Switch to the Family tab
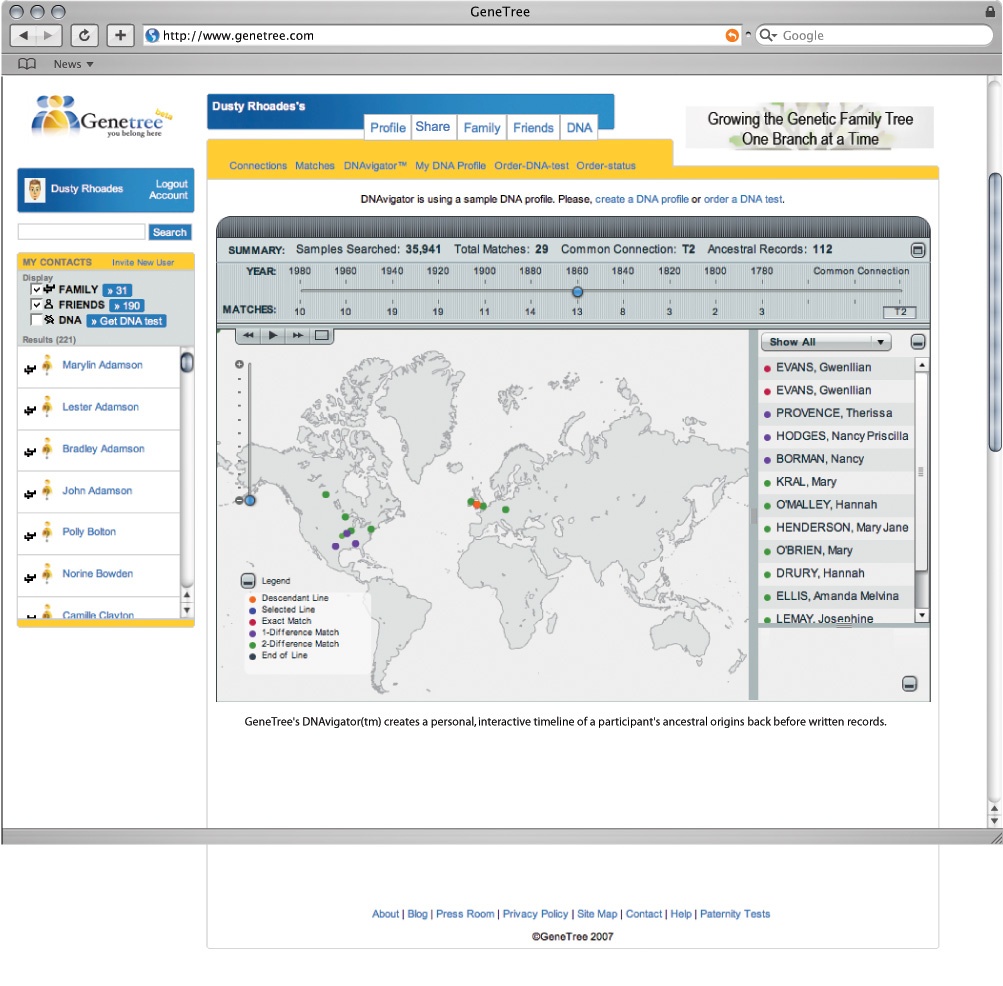1003x986 pixels. pyautogui.click(x=482, y=127)
